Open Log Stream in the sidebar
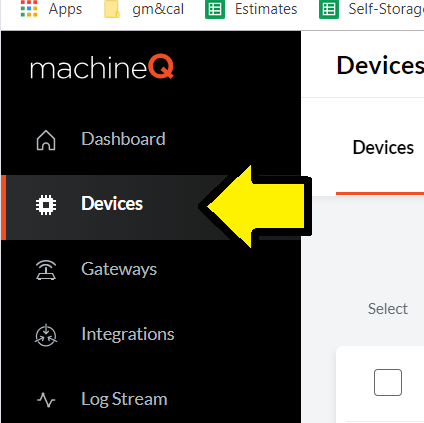The height and width of the screenshot is (423, 424). tap(124, 399)
